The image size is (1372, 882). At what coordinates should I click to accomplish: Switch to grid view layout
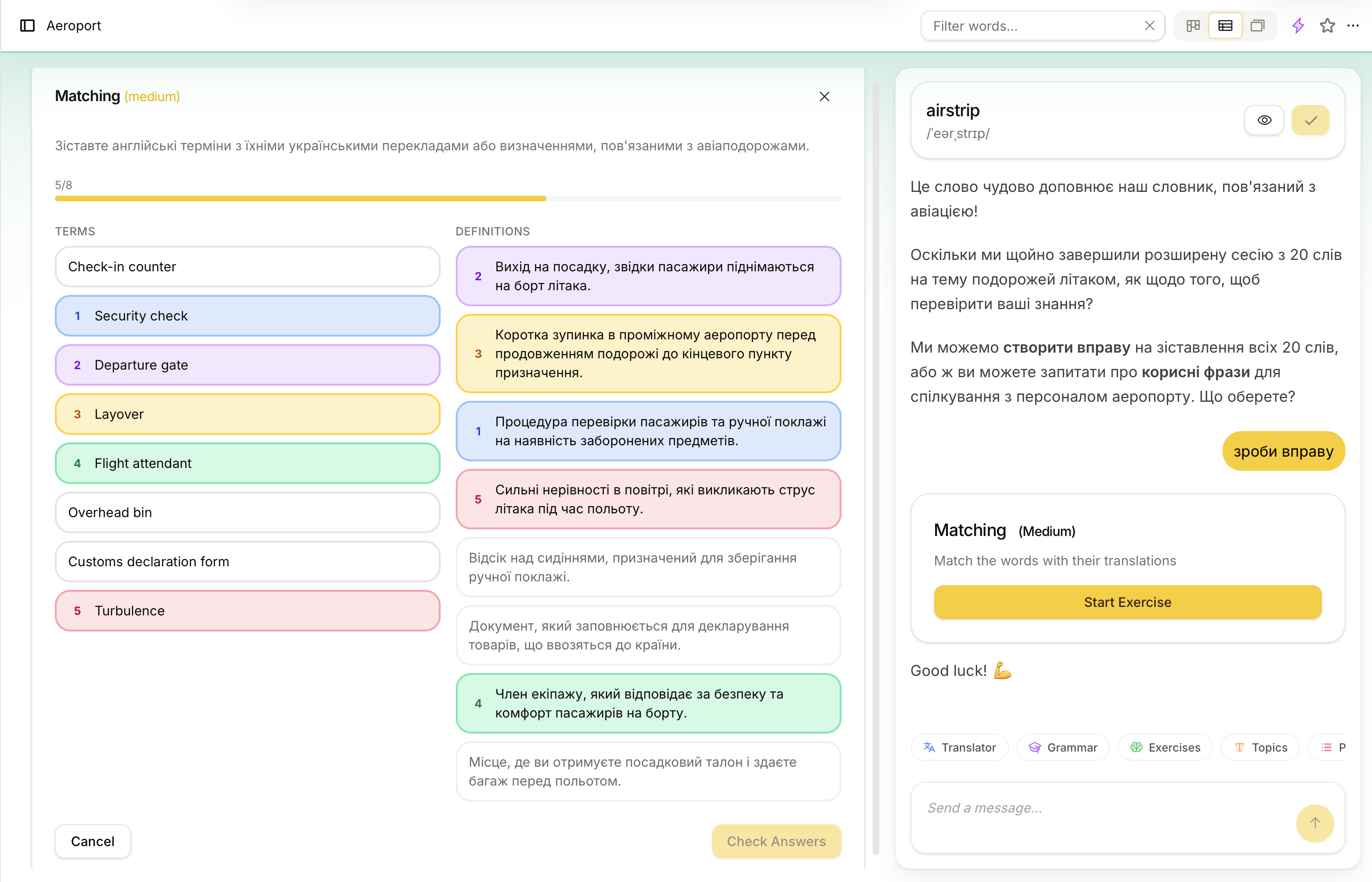point(1193,26)
